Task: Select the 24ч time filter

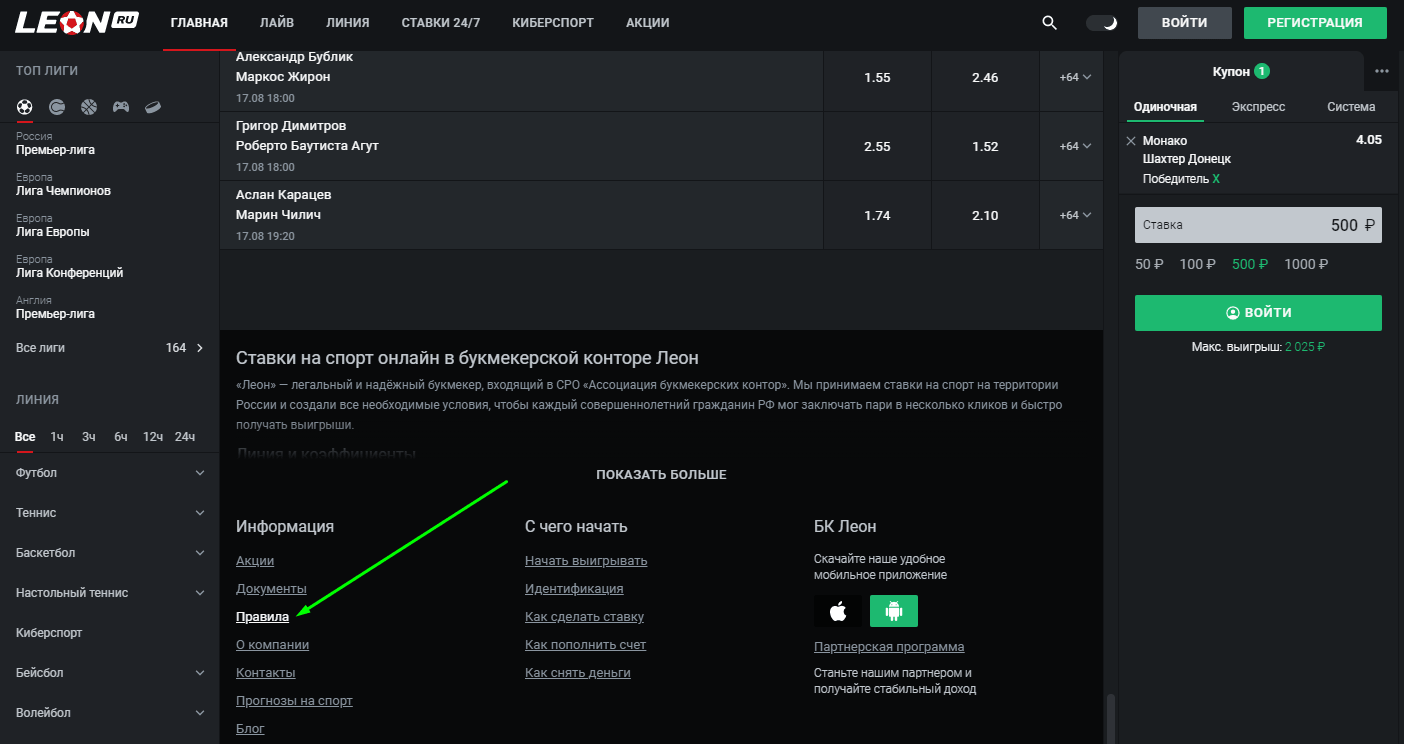Action: tap(185, 437)
